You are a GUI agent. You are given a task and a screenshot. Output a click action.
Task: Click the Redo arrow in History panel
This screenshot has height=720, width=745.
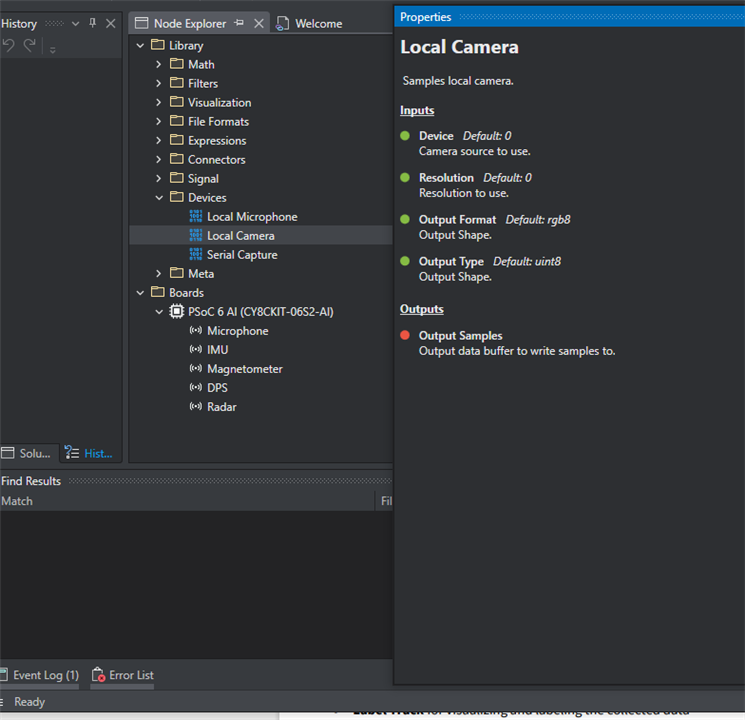click(29, 46)
